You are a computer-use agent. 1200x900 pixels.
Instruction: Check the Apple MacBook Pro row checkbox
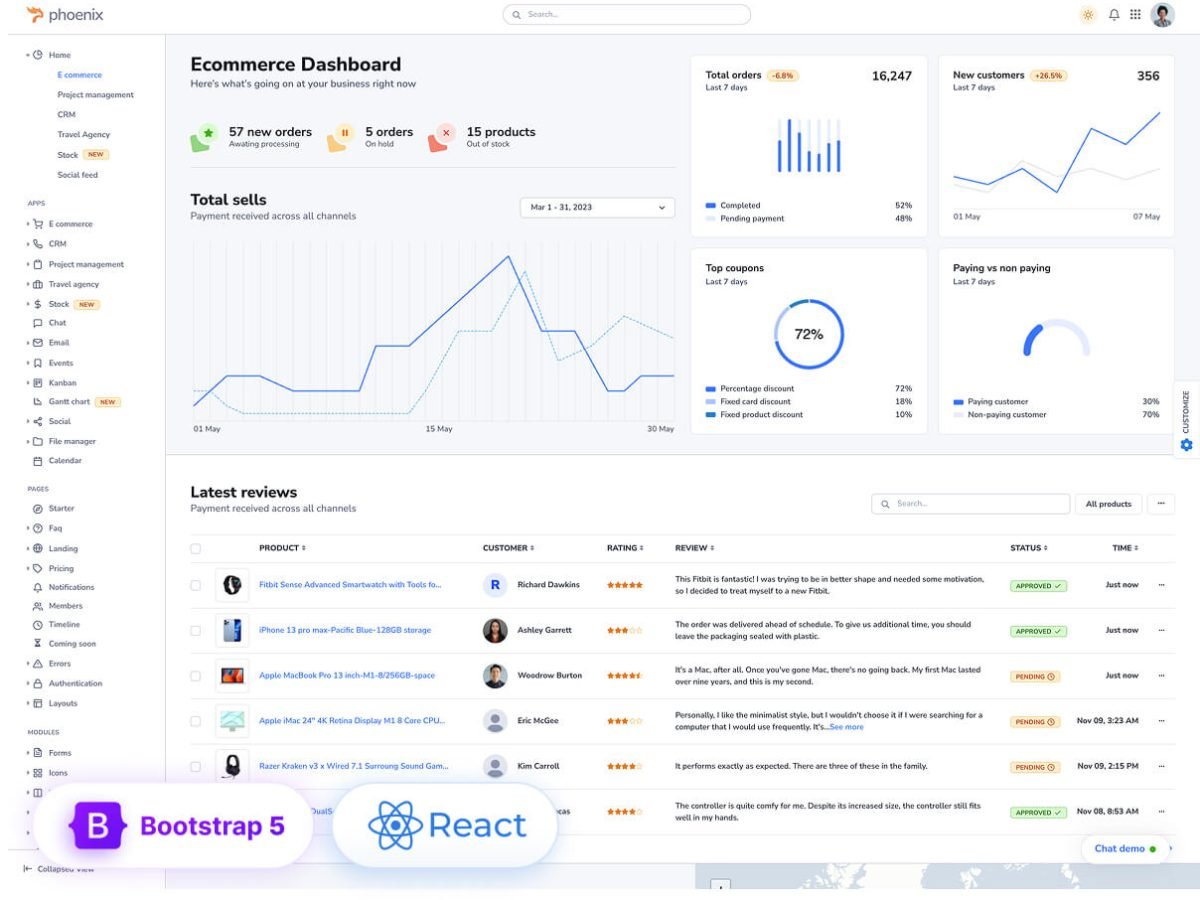[x=195, y=676]
